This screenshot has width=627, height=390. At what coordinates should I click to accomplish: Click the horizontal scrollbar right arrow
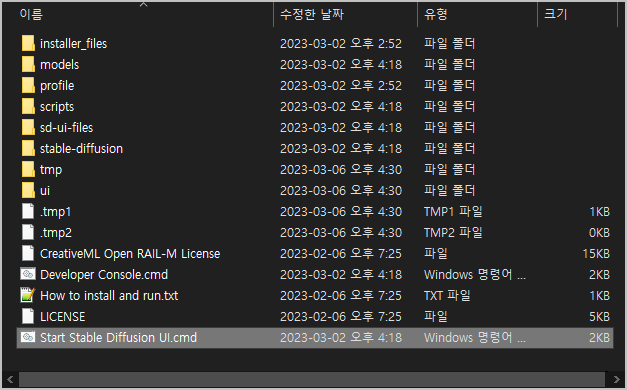coord(616,379)
